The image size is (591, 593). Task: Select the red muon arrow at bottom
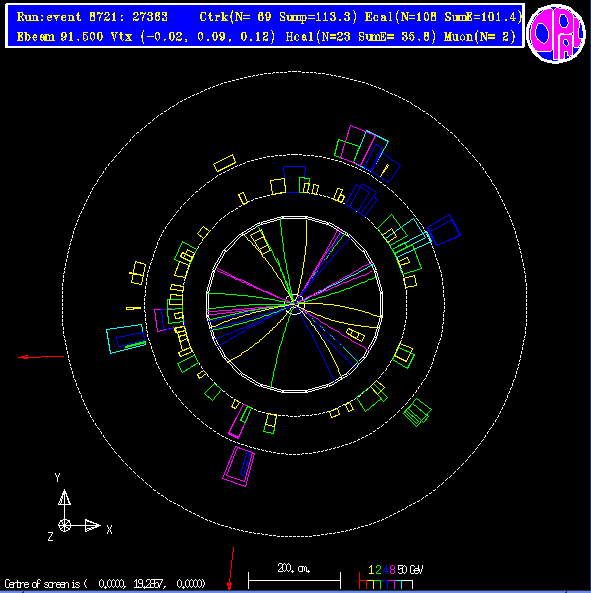pyautogui.click(x=231, y=568)
